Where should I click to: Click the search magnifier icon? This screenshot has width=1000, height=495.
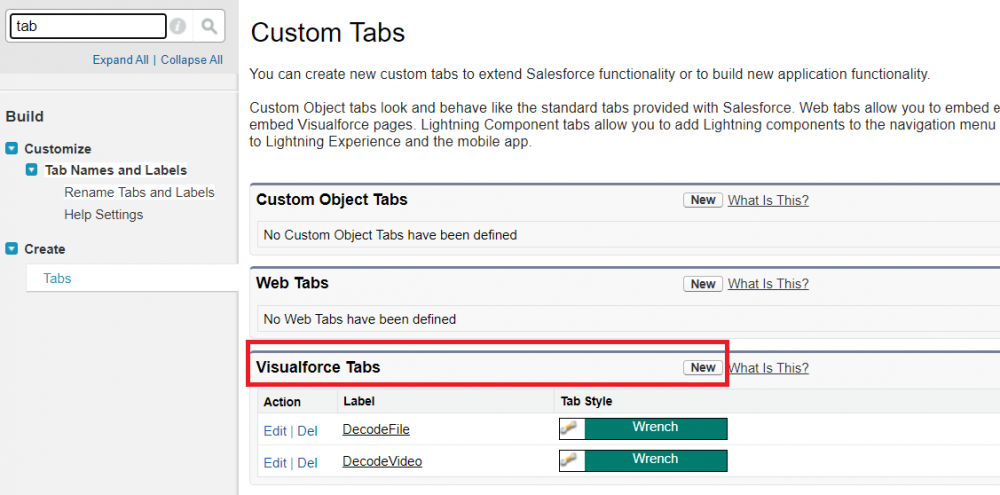(x=208, y=27)
